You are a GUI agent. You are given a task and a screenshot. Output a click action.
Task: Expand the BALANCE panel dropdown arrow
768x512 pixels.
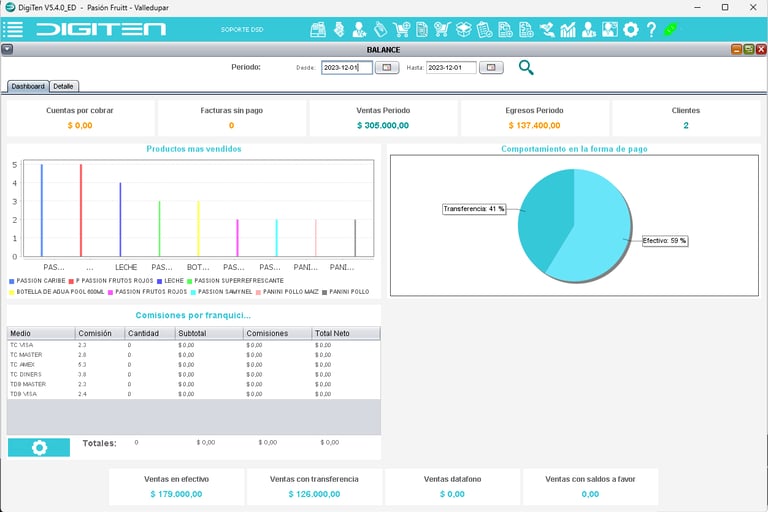point(7,49)
